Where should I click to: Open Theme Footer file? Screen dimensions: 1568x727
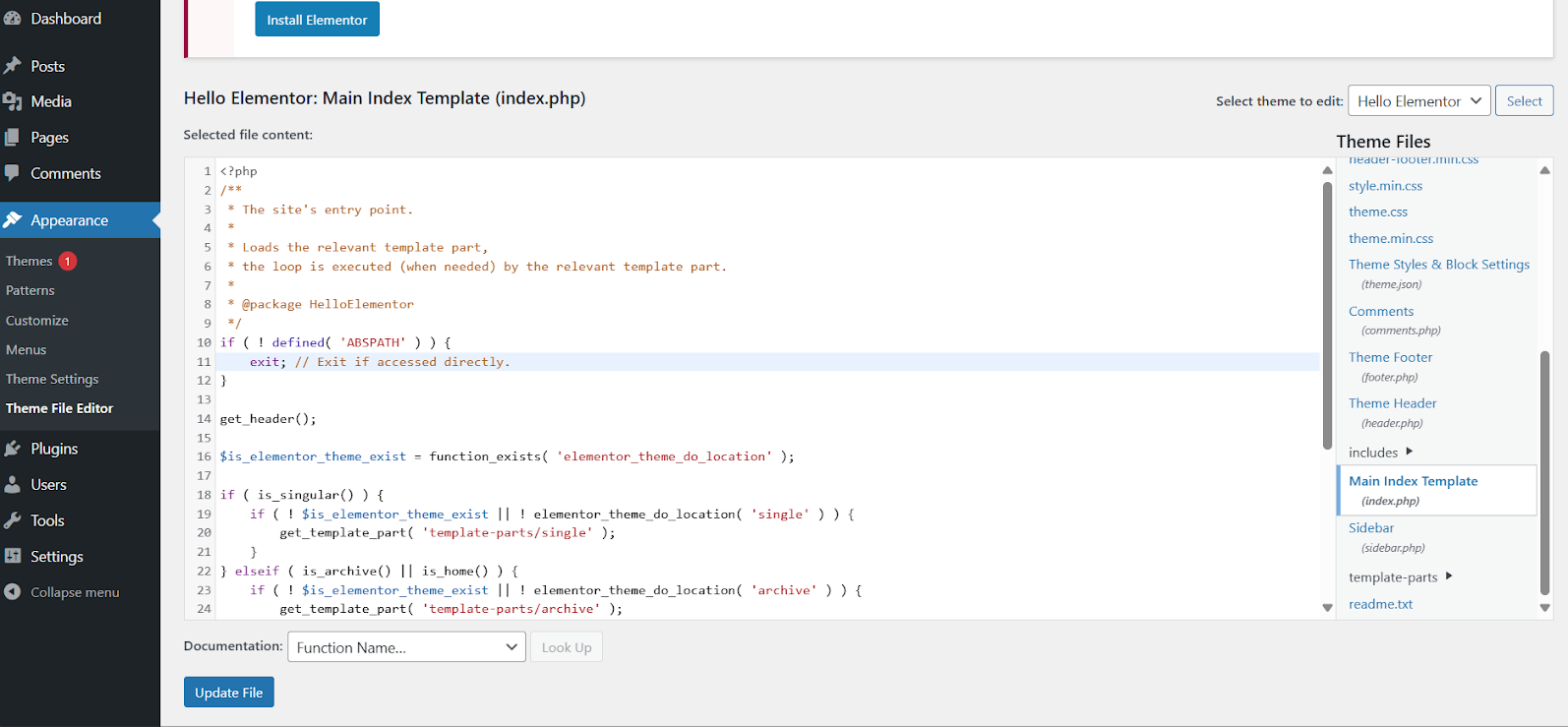click(1390, 357)
